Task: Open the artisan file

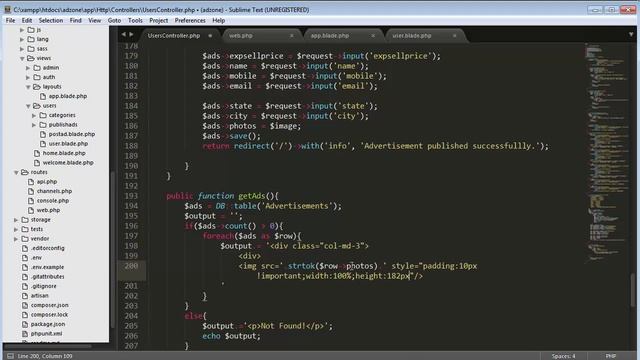Action: click(x=40, y=296)
